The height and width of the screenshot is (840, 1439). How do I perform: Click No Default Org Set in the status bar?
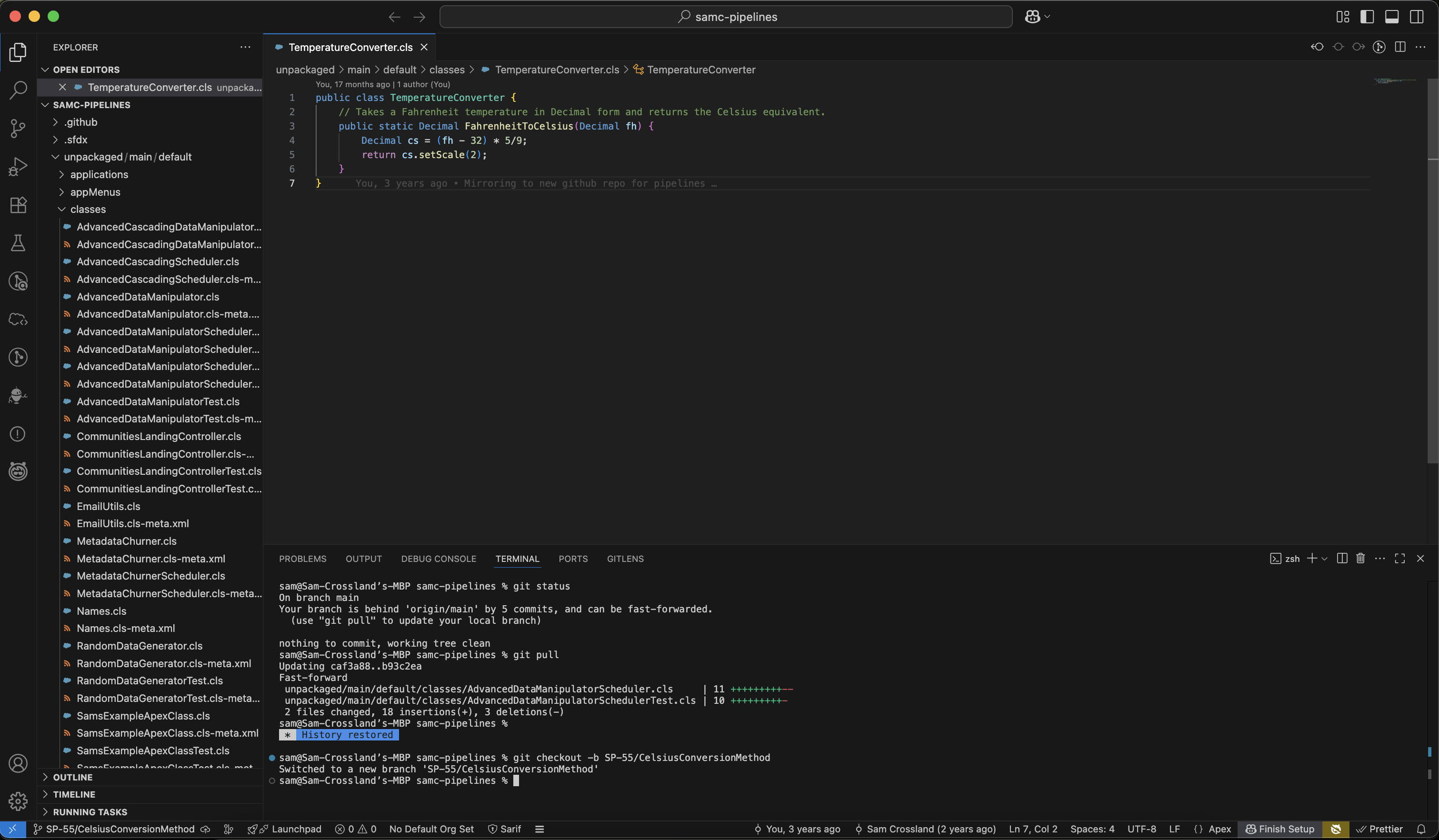431,829
